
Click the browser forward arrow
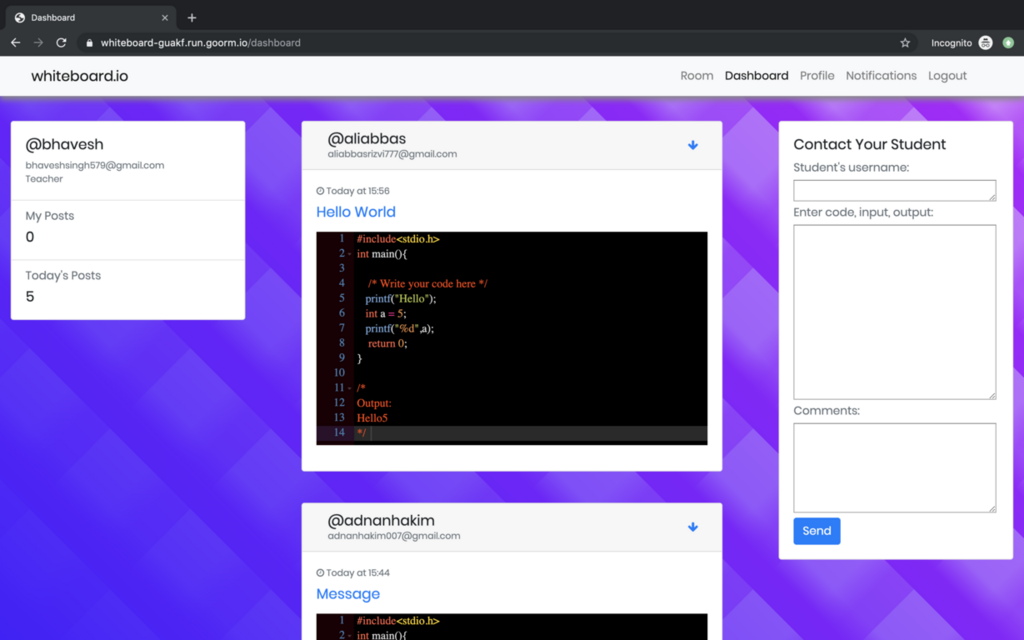point(39,42)
